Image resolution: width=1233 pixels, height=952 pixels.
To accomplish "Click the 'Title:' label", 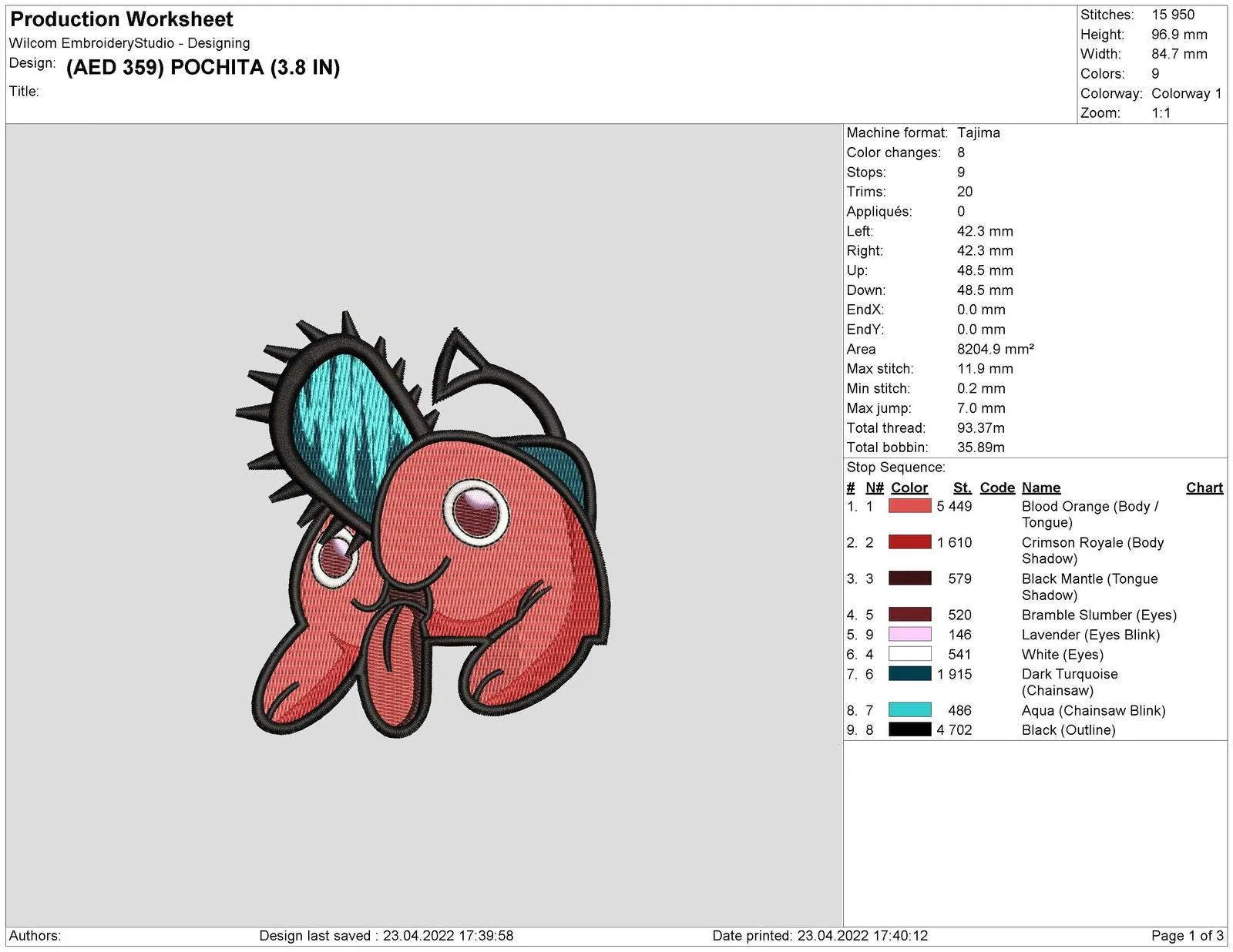I will click(24, 92).
